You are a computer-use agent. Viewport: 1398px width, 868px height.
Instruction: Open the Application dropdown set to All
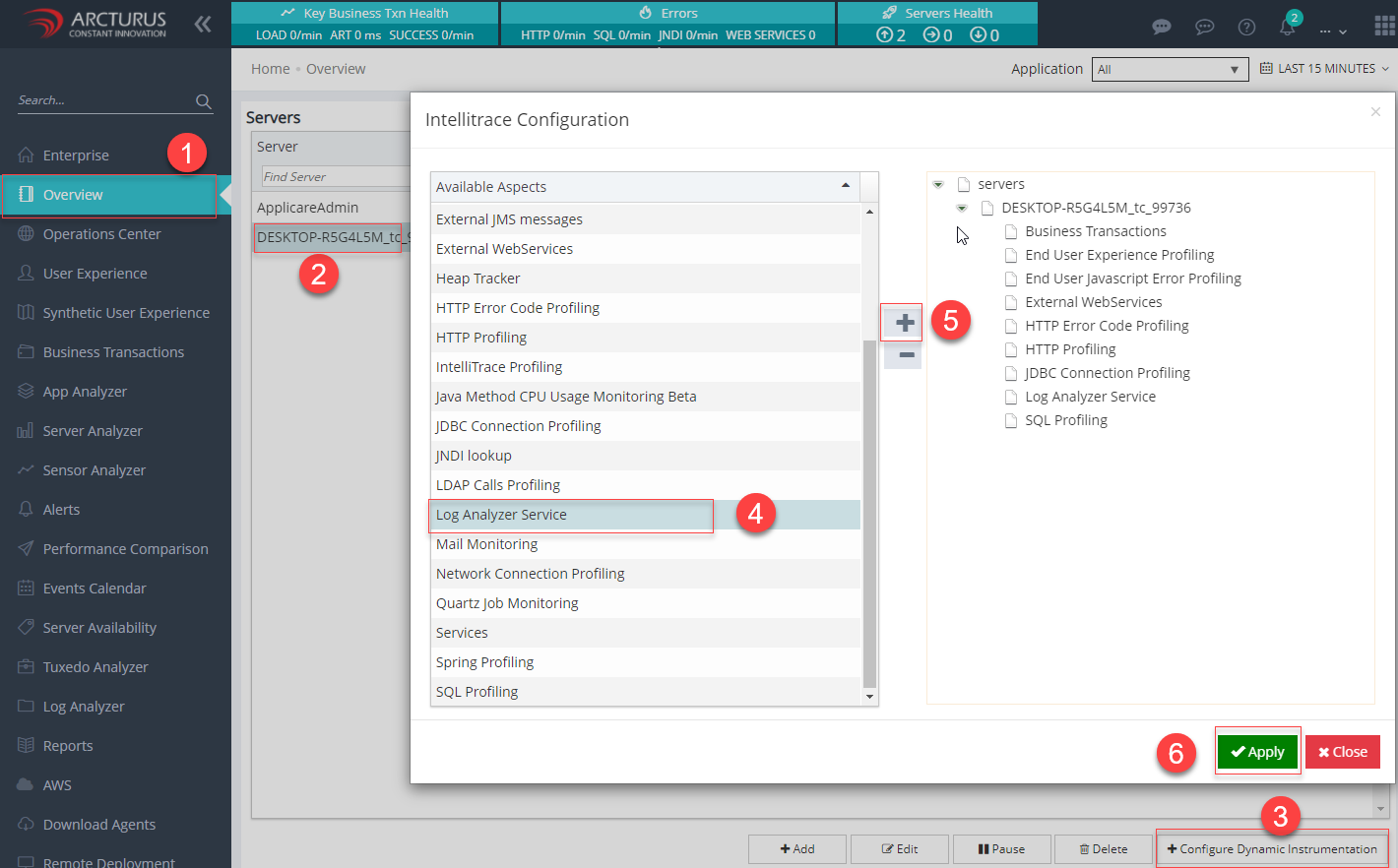[1169, 69]
